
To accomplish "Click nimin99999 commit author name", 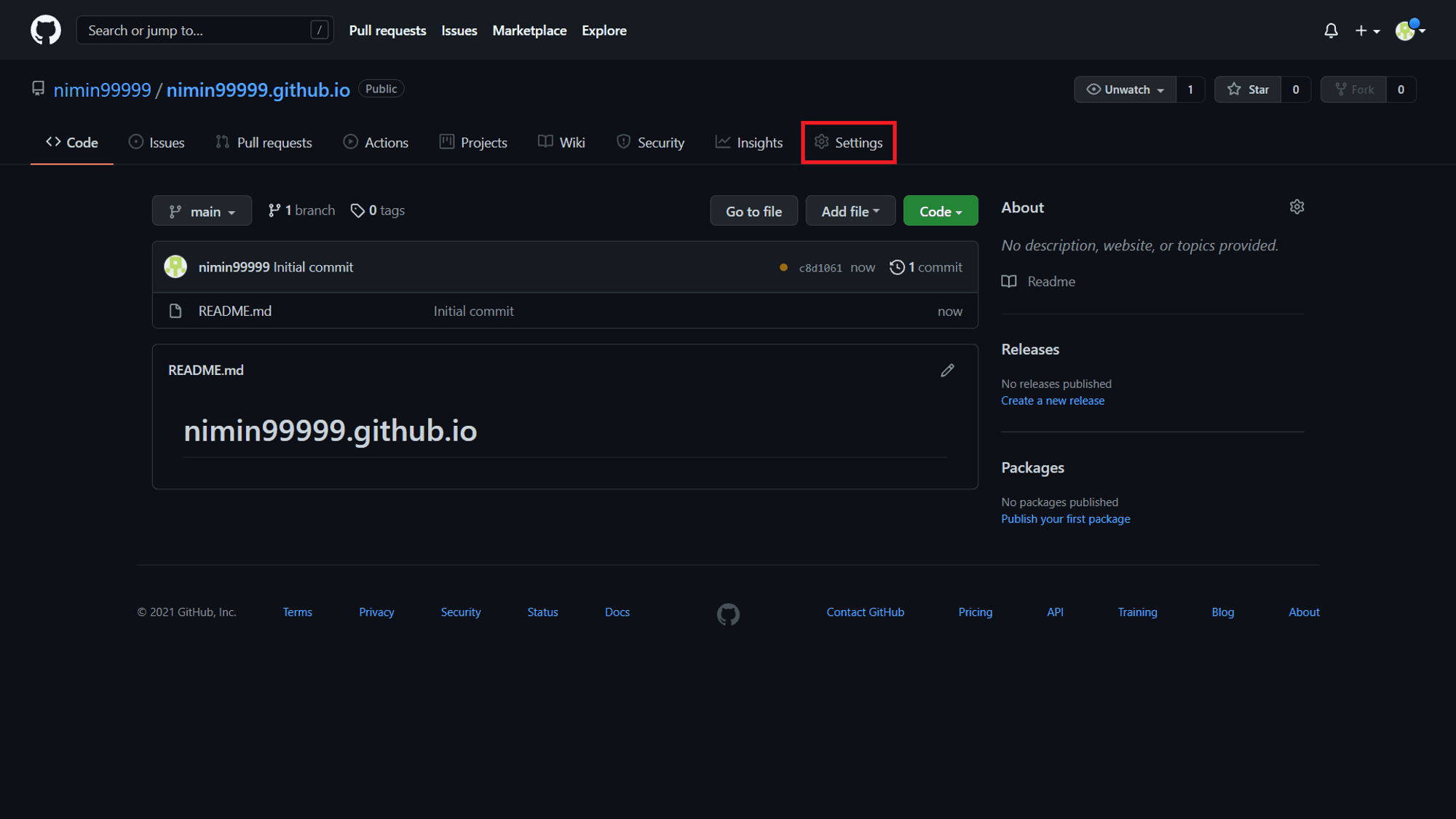I will pos(234,267).
